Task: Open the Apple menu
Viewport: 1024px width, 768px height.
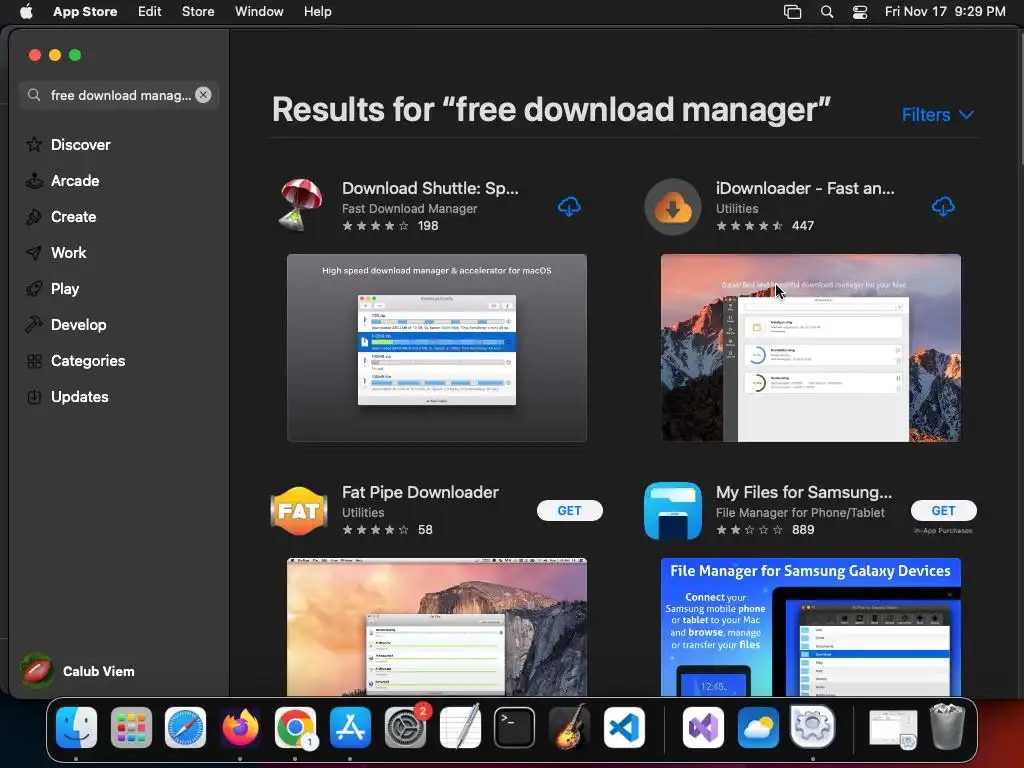Action: [26, 12]
